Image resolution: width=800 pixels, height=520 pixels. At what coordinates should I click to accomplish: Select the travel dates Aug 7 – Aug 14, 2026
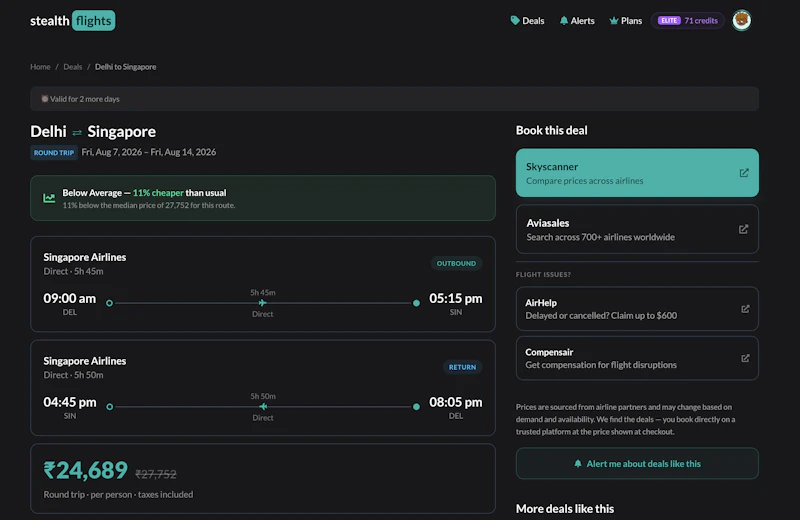[x=148, y=152]
